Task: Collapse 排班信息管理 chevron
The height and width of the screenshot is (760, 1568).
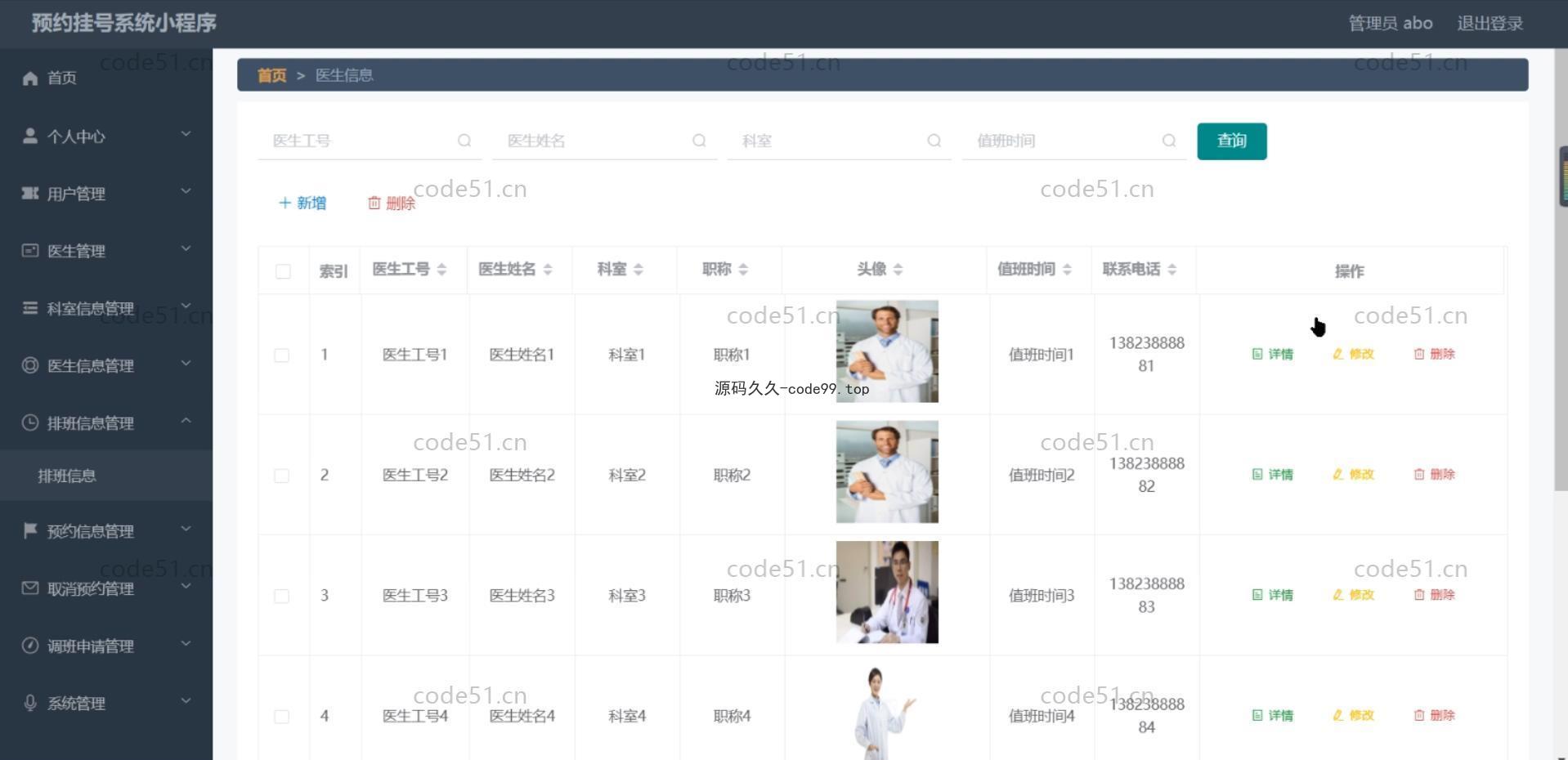Action: pyautogui.click(x=186, y=420)
